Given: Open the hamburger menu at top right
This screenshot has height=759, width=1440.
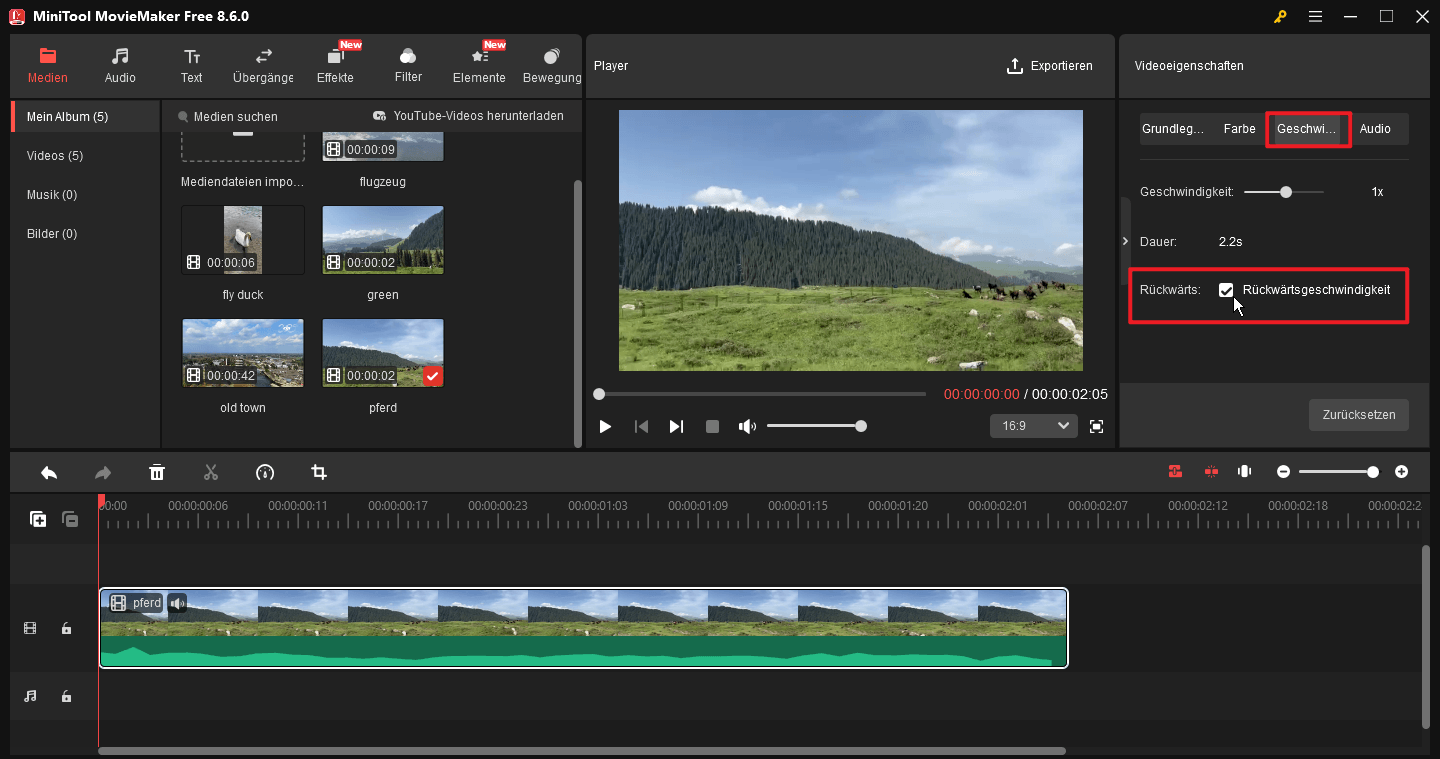Looking at the screenshot, I should [x=1315, y=16].
